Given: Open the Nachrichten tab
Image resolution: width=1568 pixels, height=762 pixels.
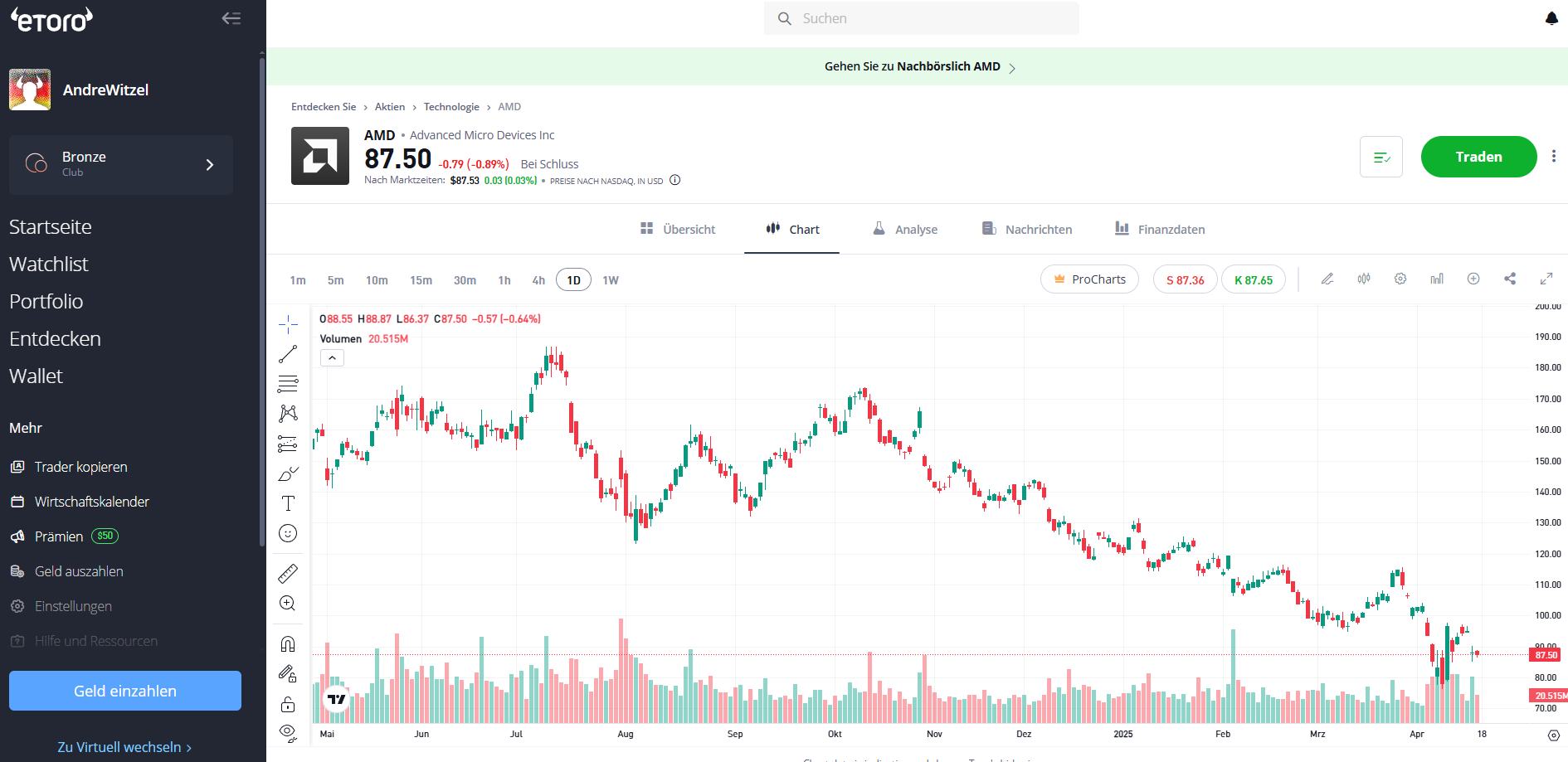Looking at the screenshot, I should pyautogui.click(x=1027, y=229).
